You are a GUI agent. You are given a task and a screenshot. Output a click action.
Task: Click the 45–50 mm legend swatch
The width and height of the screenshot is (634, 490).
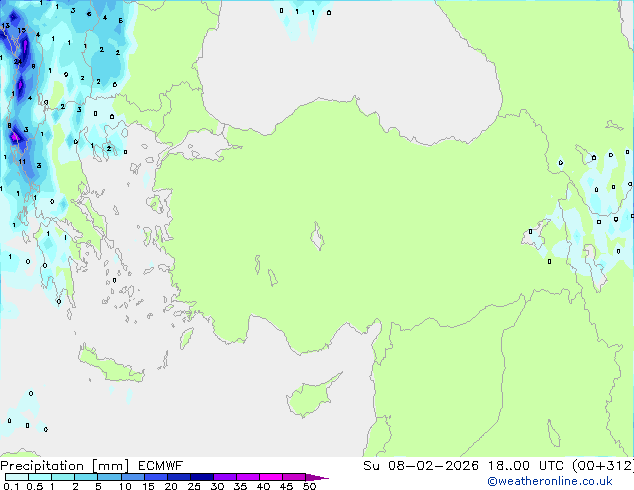pos(294,477)
